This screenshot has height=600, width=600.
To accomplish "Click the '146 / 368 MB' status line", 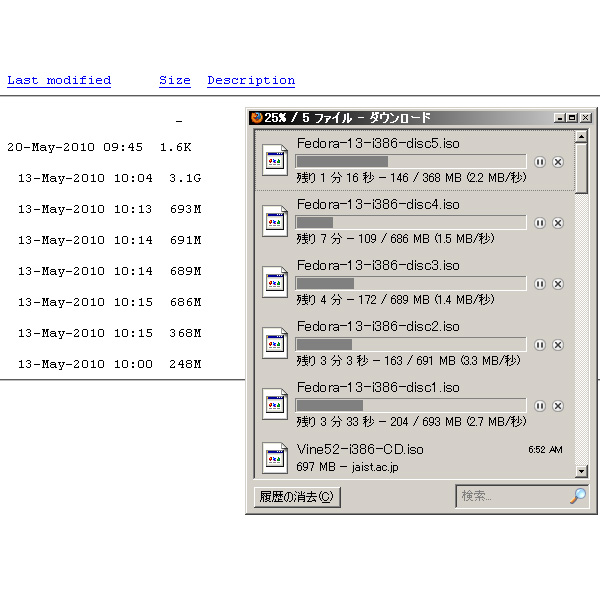I will [x=411, y=178].
